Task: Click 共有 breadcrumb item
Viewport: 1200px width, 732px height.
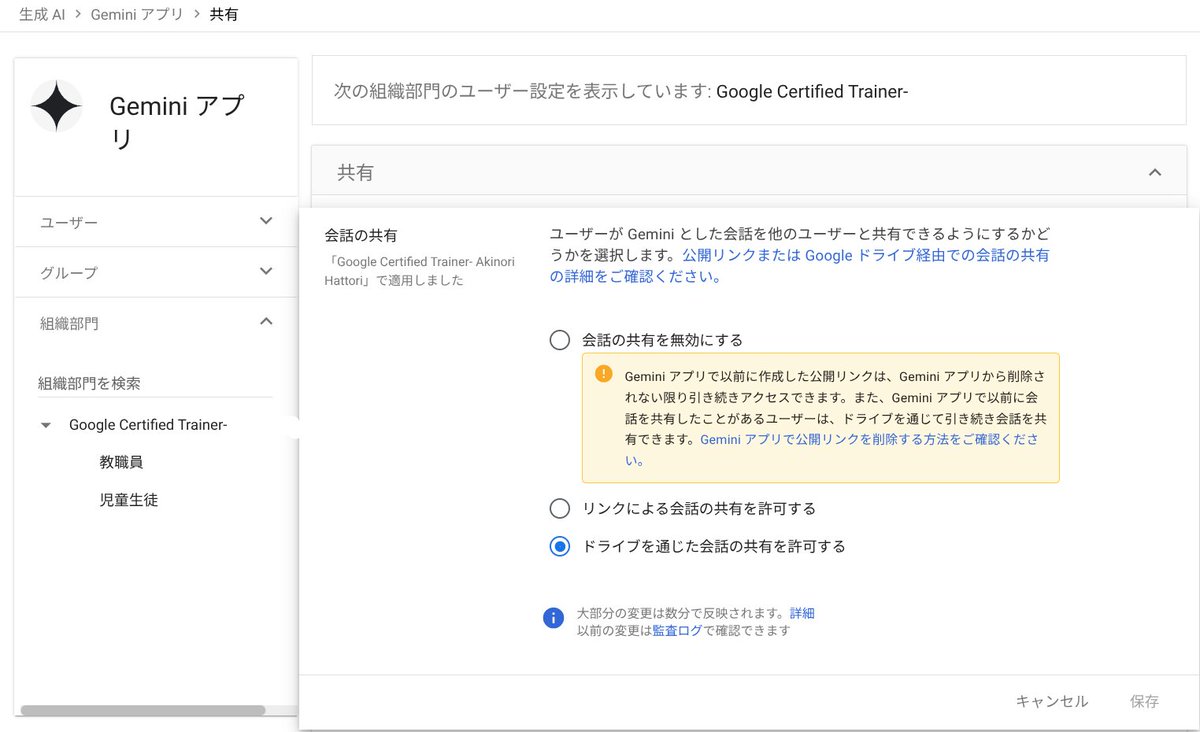Action: [x=224, y=15]
